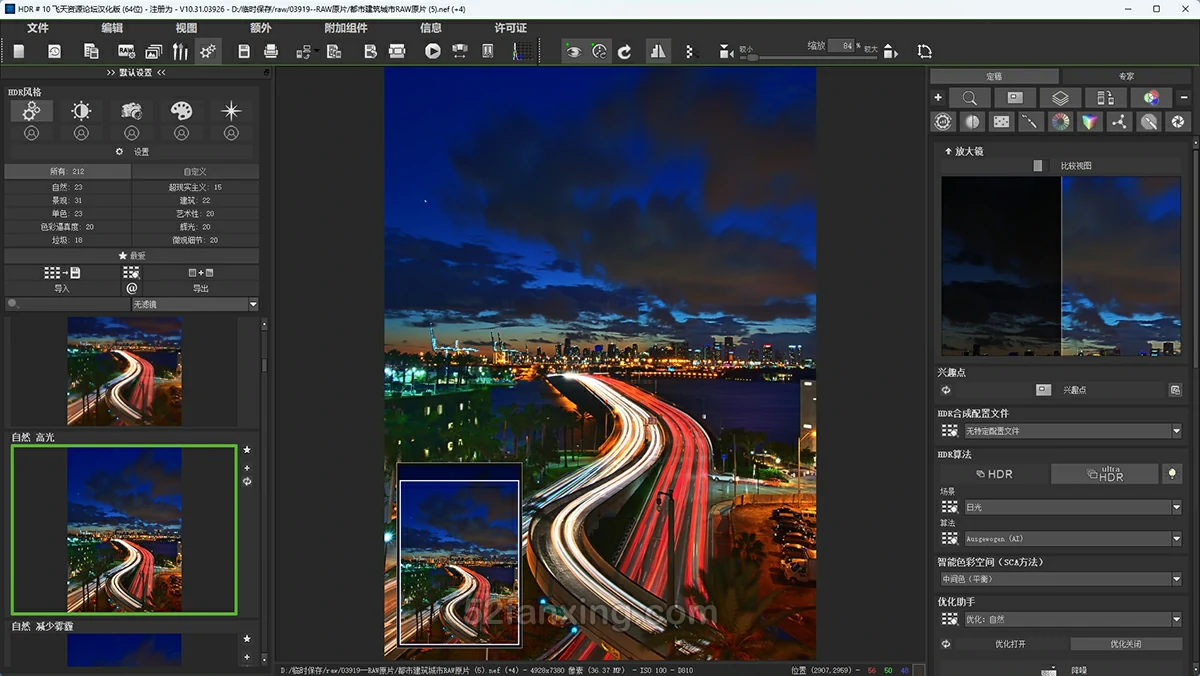Open the sliders adjustment toolbar icon
The image size is (1200, 676).
[180, 51]
